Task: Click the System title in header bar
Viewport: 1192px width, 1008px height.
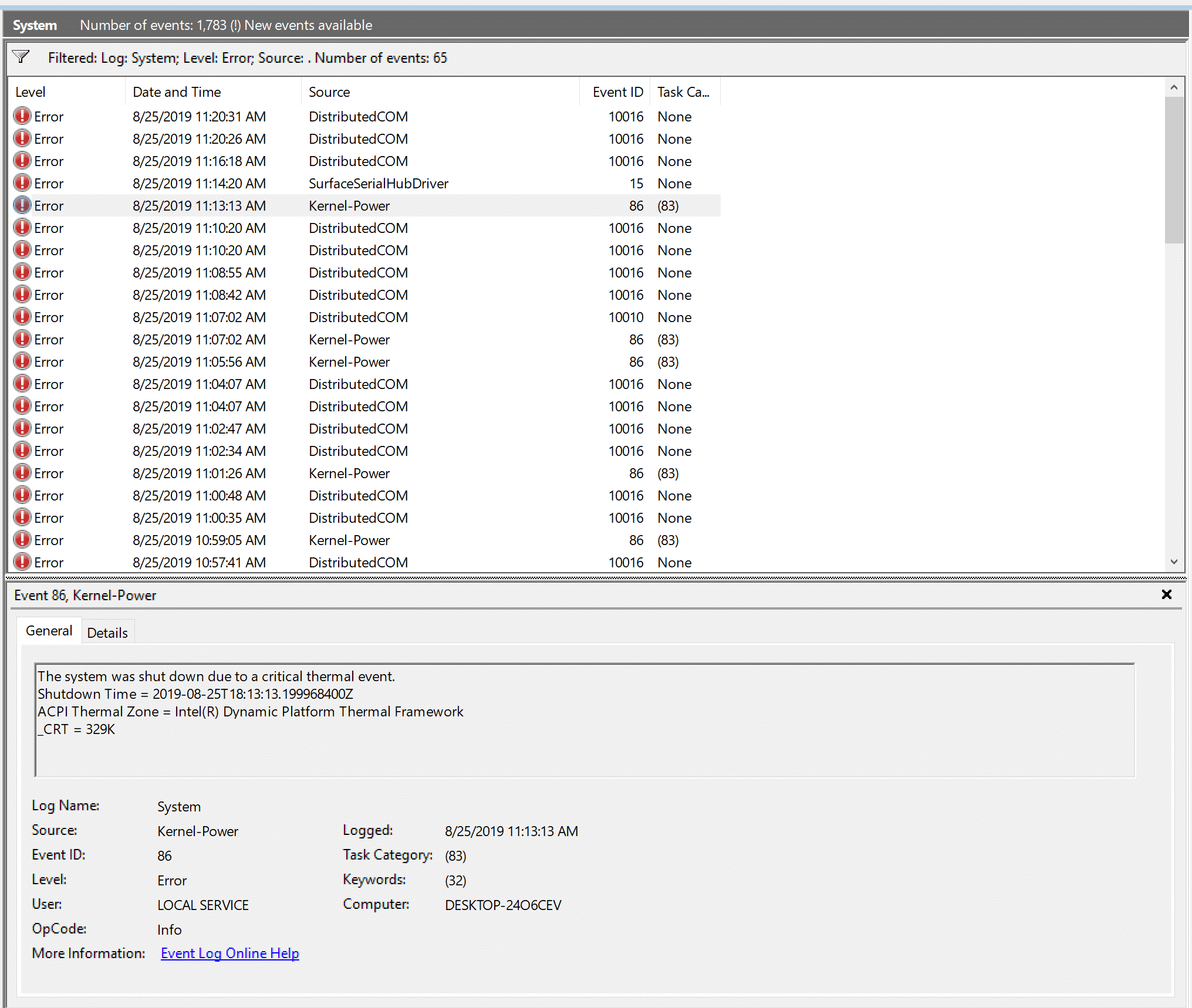Action: [35, 25]
